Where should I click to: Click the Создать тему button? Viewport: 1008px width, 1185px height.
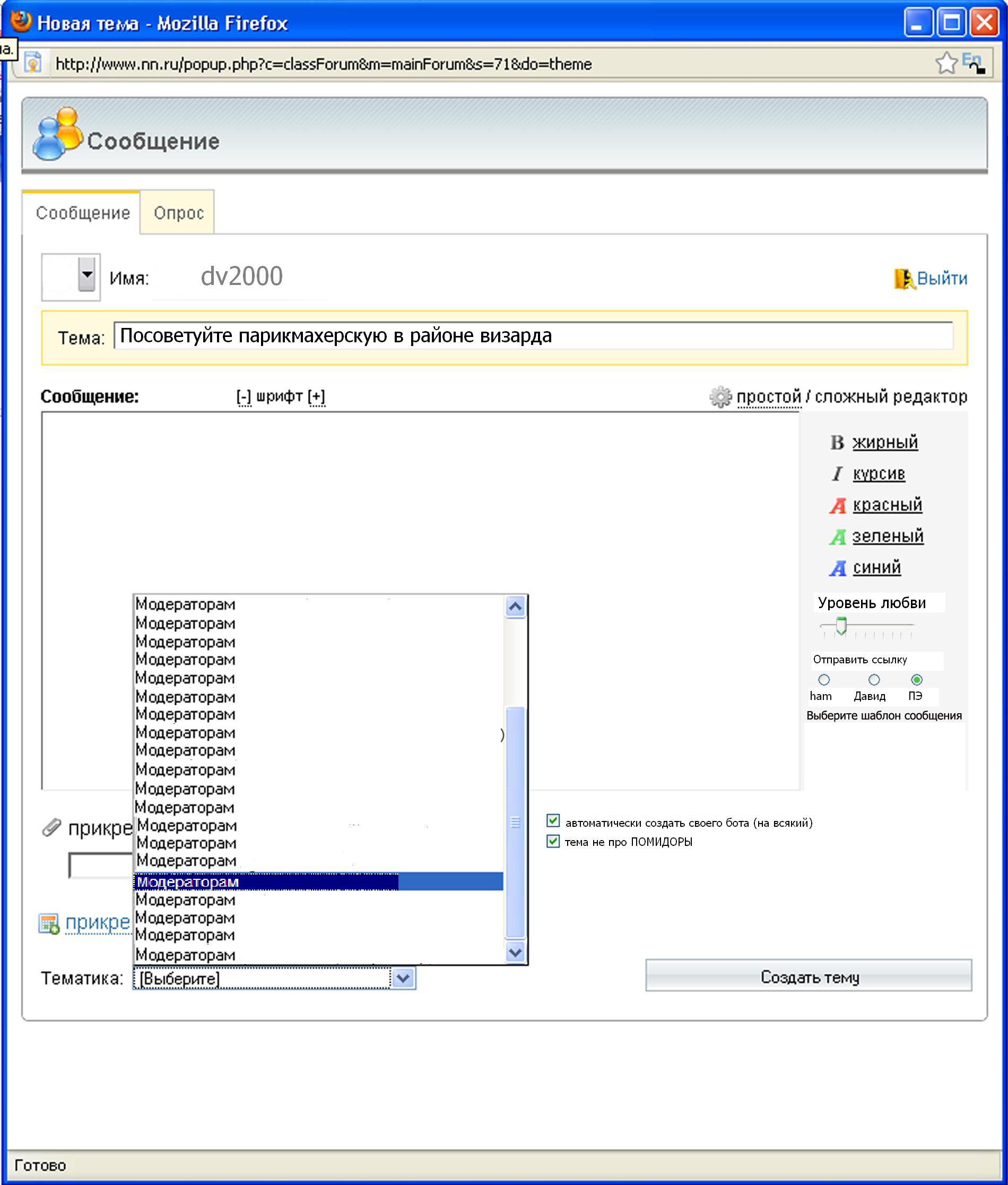coord(809,977)
